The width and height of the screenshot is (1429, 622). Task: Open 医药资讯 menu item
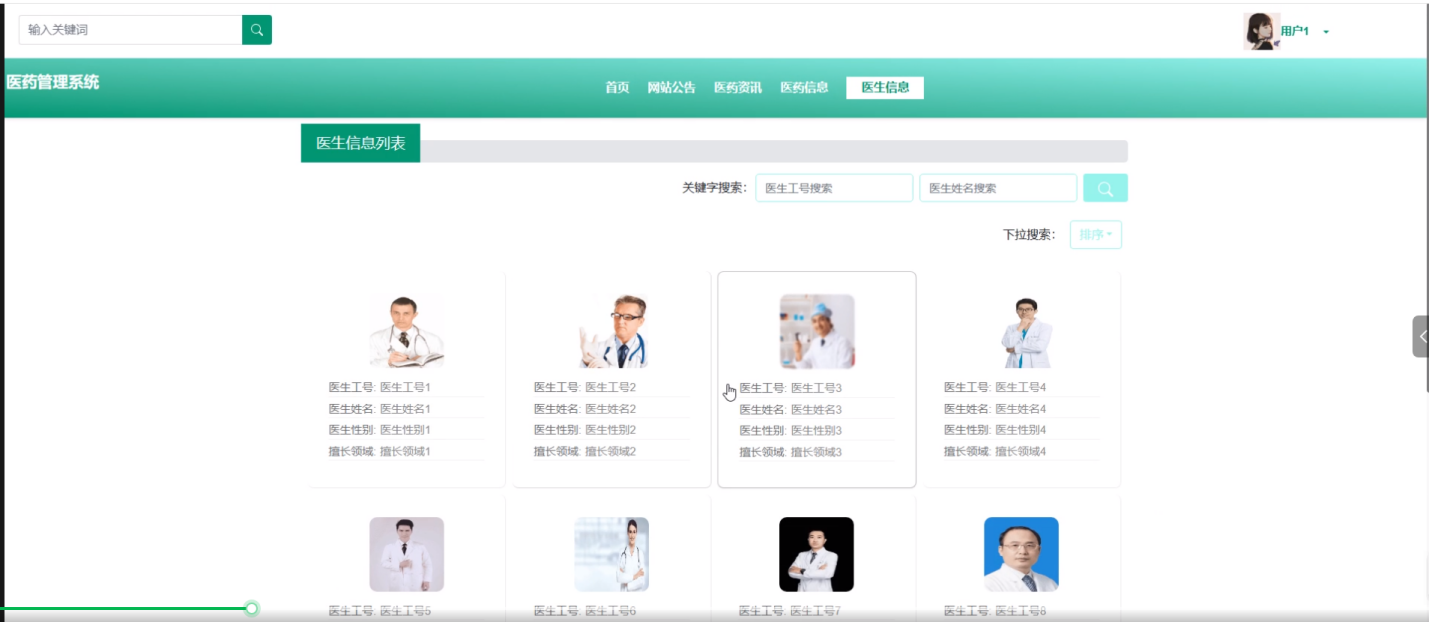pyautogui.click(x=738, y=88)
